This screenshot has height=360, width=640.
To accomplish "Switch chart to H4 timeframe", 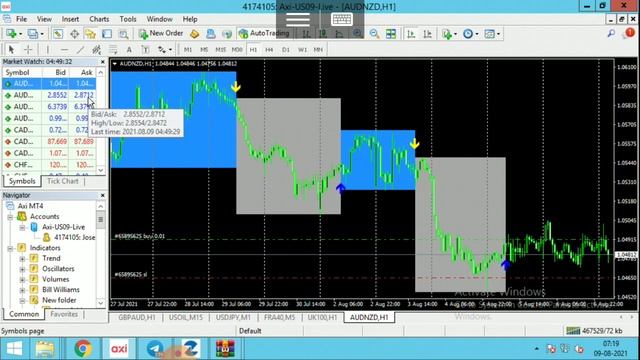I will [x=269, y=49].
